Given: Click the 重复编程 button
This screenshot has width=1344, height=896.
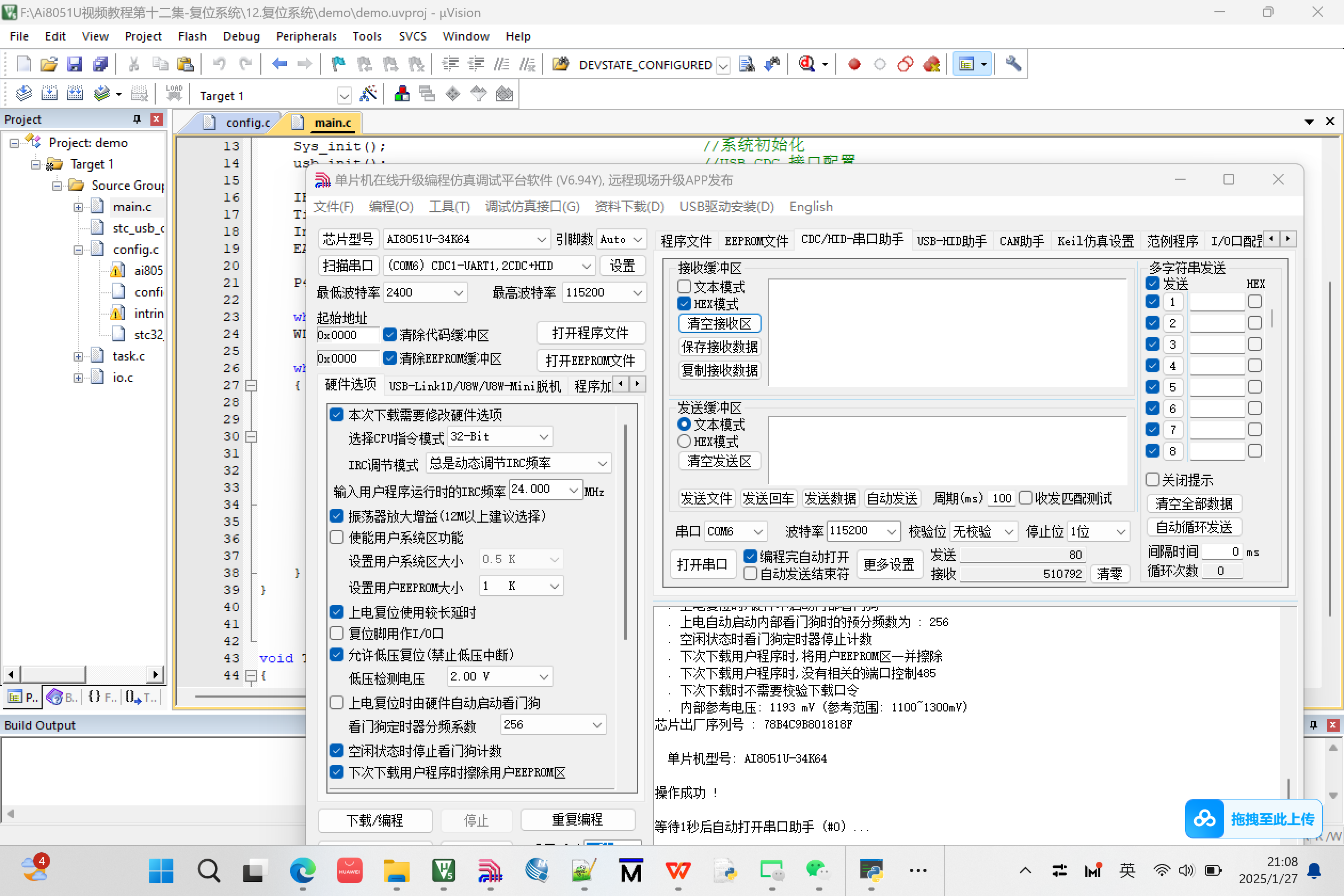Looking at the screenshot, I should click(577, 820).
